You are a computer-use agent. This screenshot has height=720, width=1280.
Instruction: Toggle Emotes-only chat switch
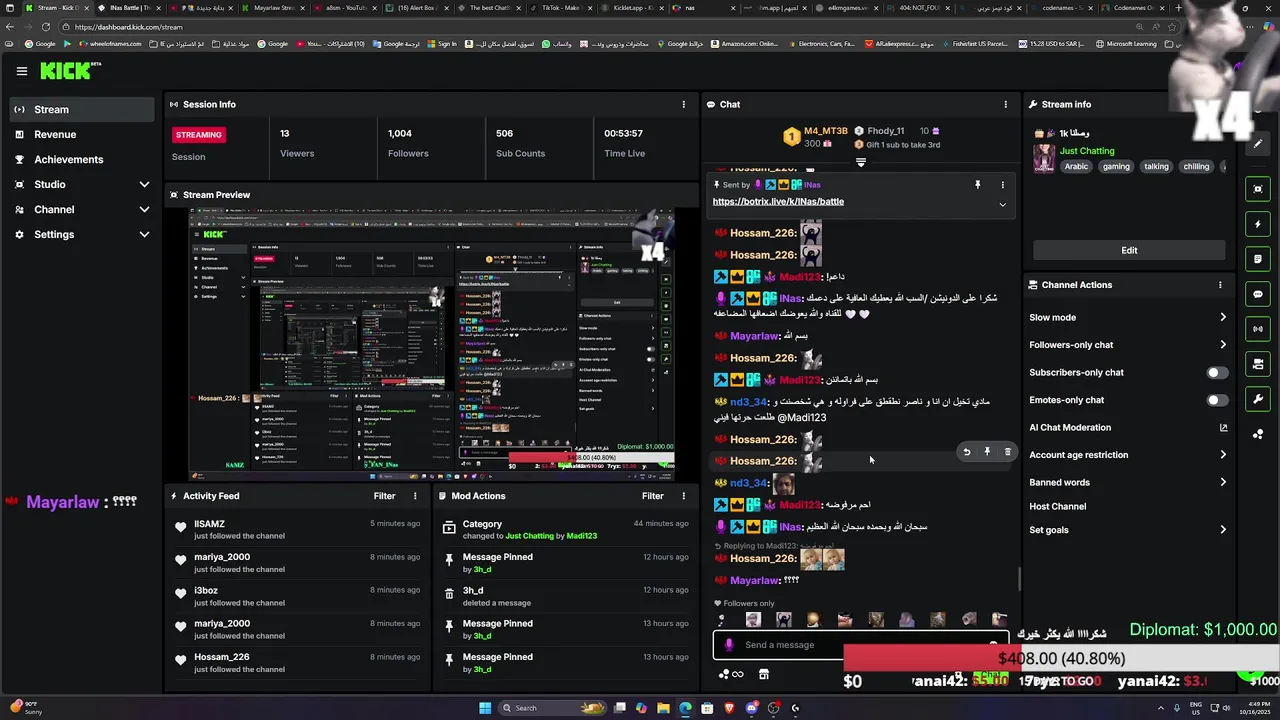coord(1217,400)
